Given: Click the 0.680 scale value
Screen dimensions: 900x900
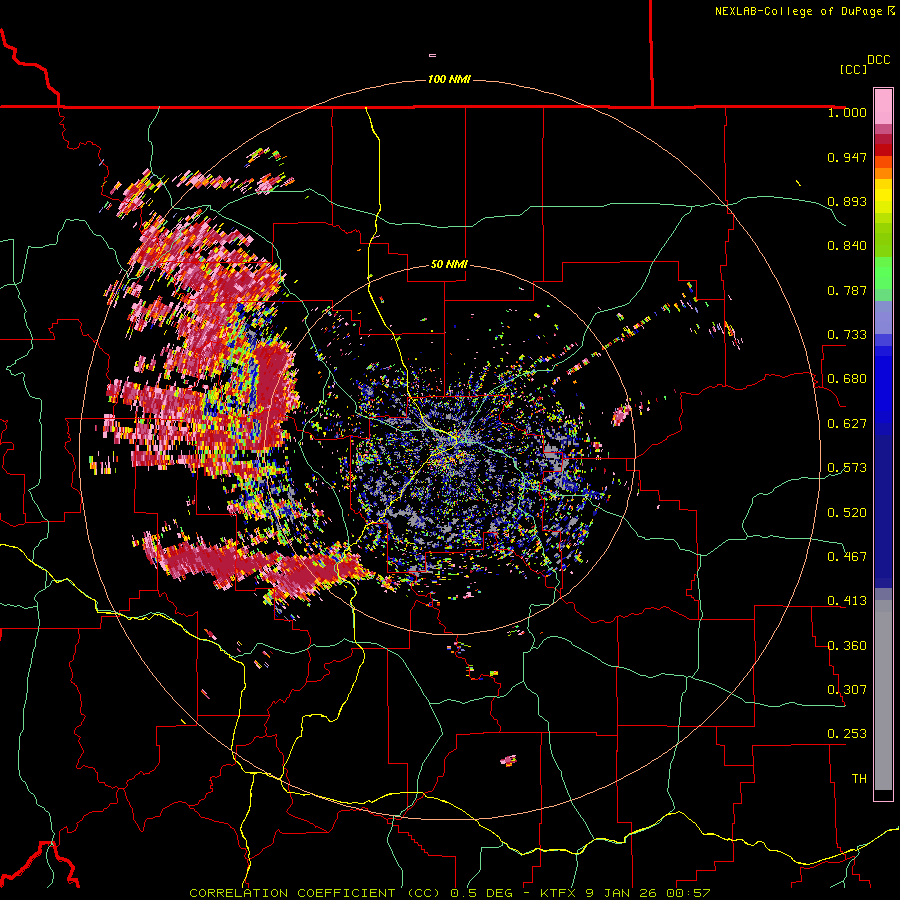Looking at the screenshot, I should pos(847,379).
